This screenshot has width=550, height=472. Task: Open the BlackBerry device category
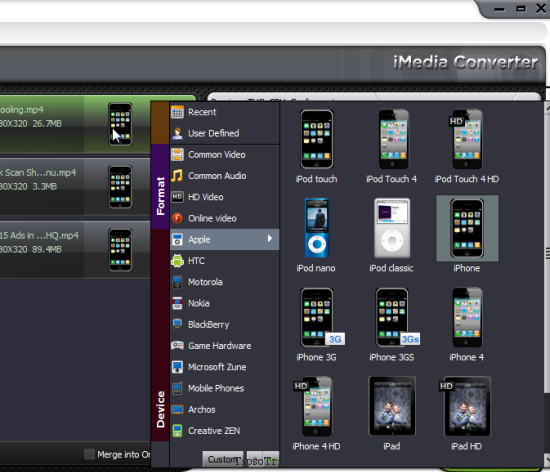[224, 324]
